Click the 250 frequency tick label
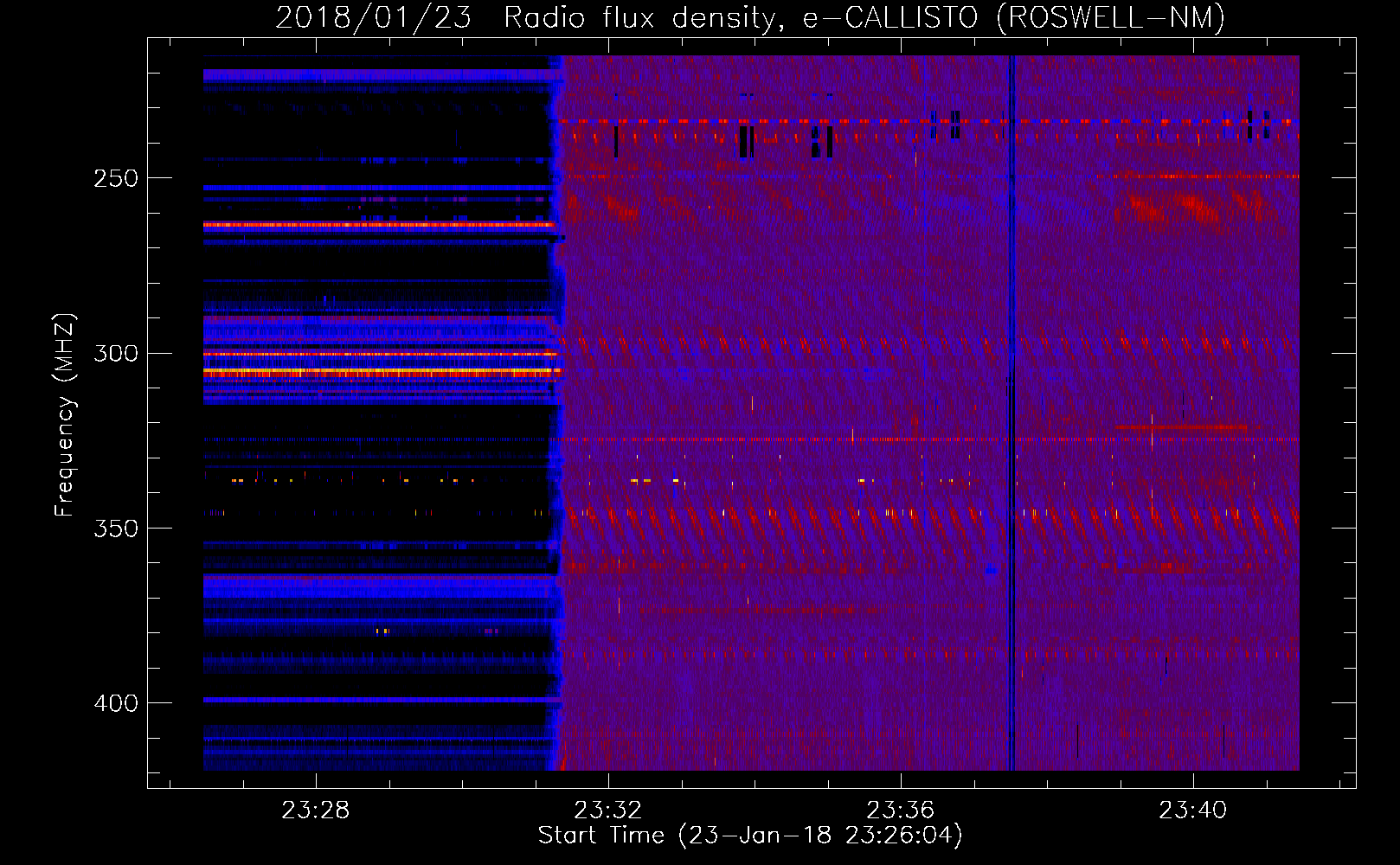 point(116,178)
